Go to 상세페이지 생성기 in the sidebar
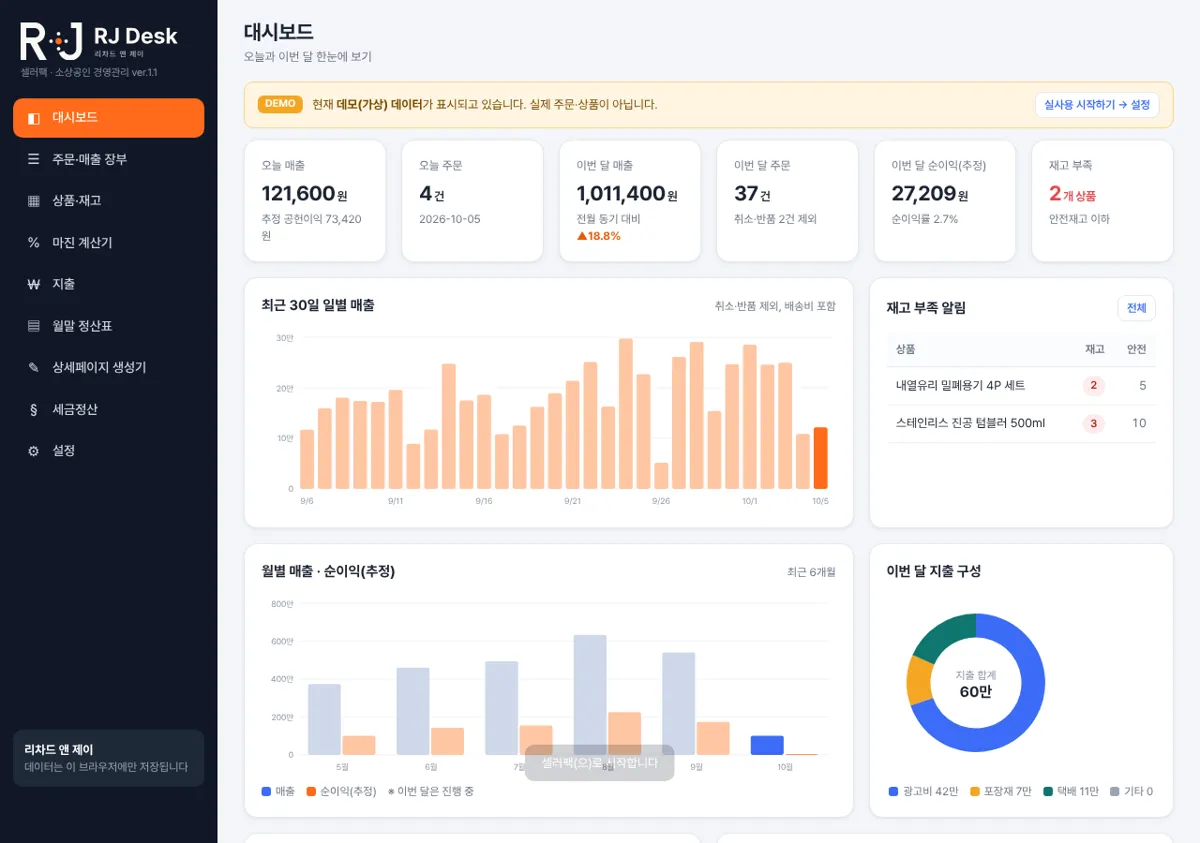The width and height of the screenshot is (1200, 843). (108, 367)
